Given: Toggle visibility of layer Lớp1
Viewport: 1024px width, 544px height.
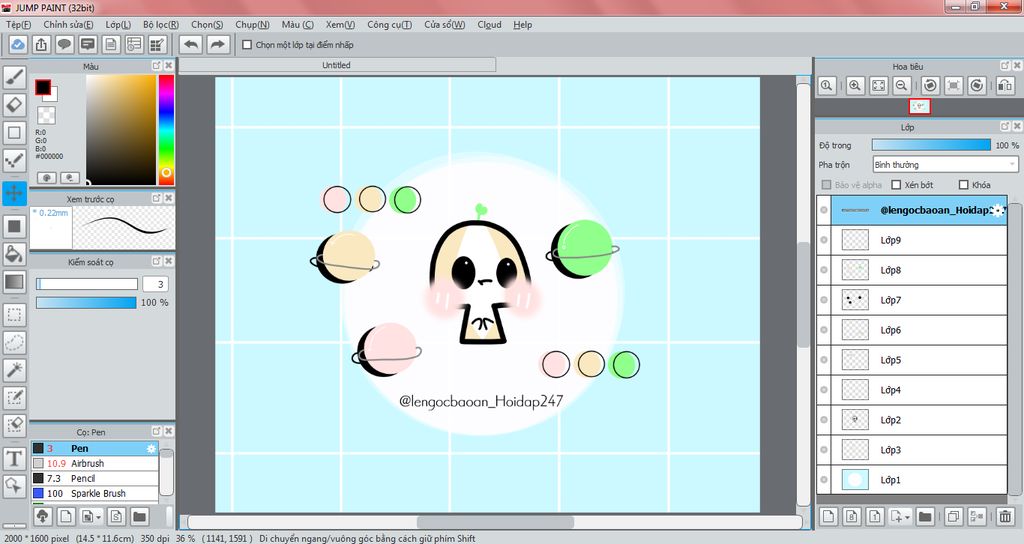Looking at the screenshot, I should point(824,480).
